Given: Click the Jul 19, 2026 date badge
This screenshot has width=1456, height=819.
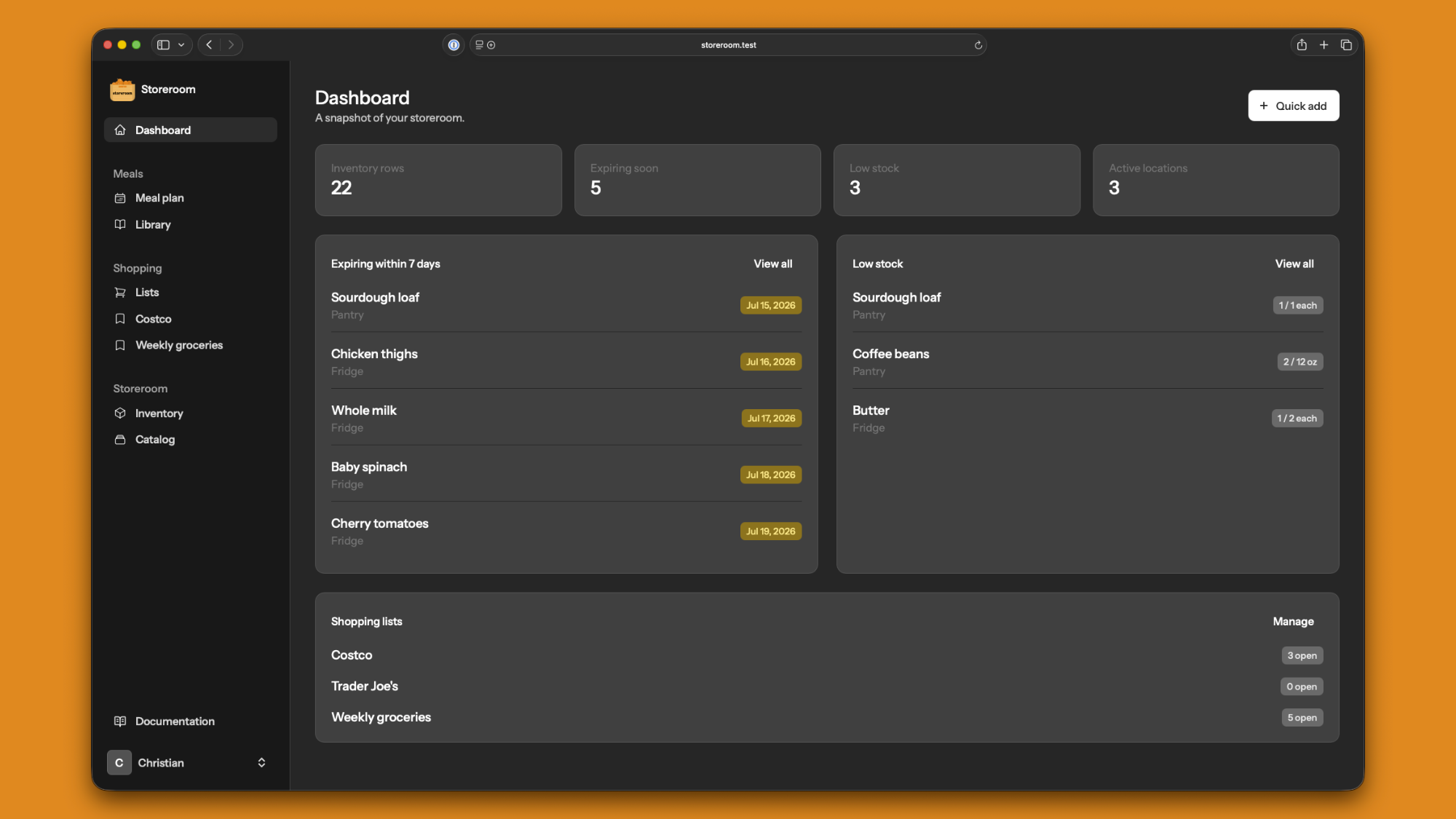Looking at the screenshot, I should click(770, 531).
